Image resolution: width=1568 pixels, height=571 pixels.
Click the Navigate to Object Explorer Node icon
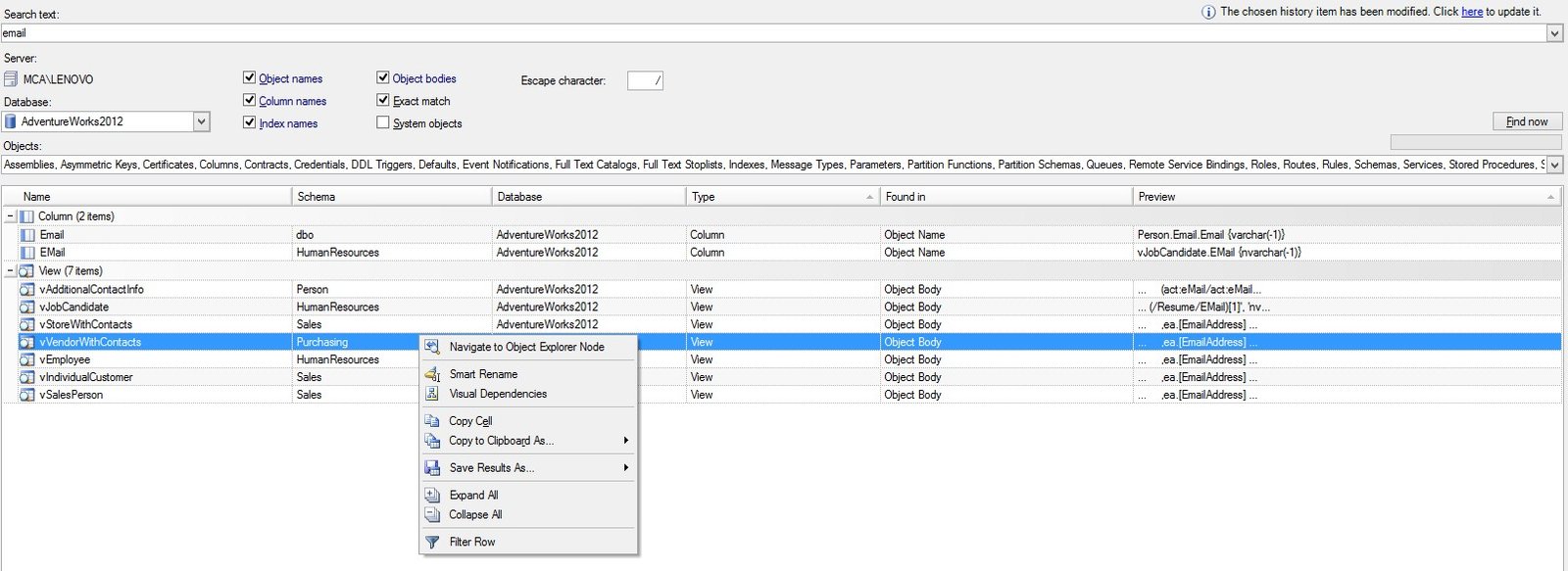(432, 347)
